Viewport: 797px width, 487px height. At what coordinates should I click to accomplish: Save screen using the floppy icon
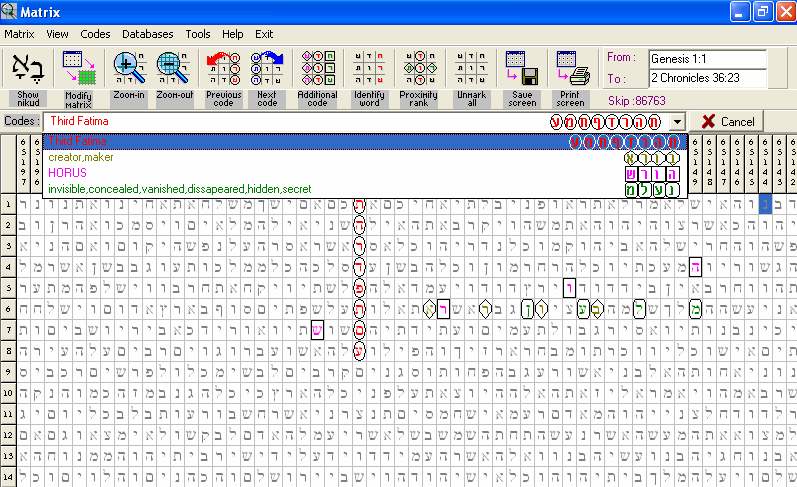521,68
